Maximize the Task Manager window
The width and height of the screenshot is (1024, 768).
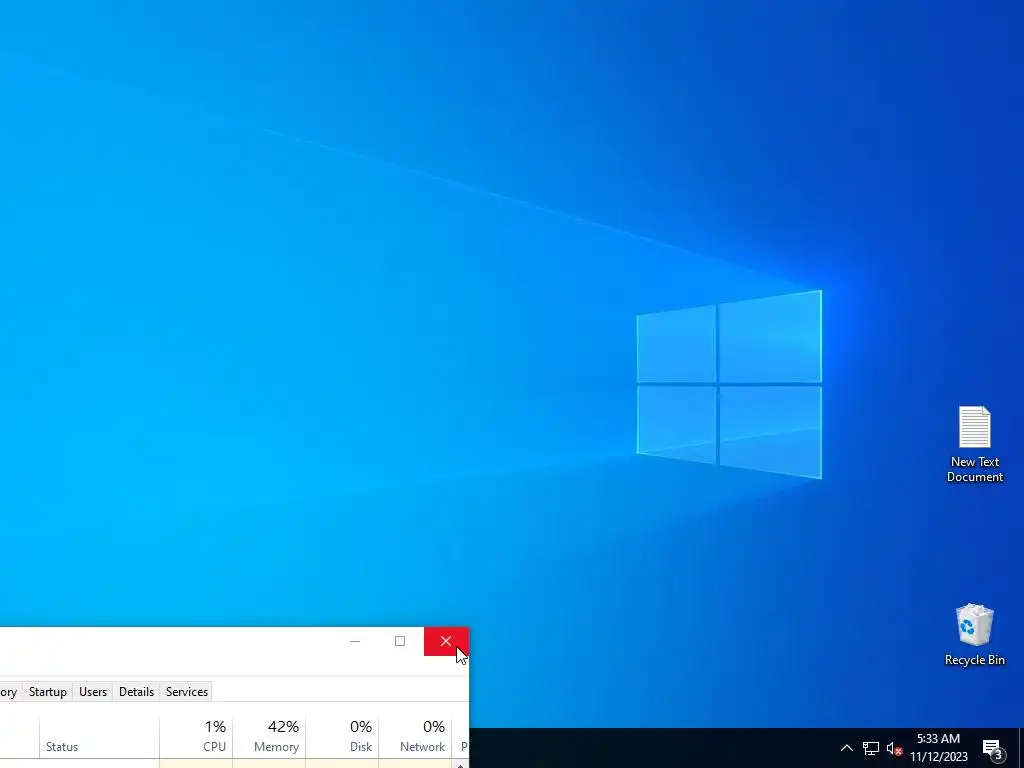[x=400, y=641]
